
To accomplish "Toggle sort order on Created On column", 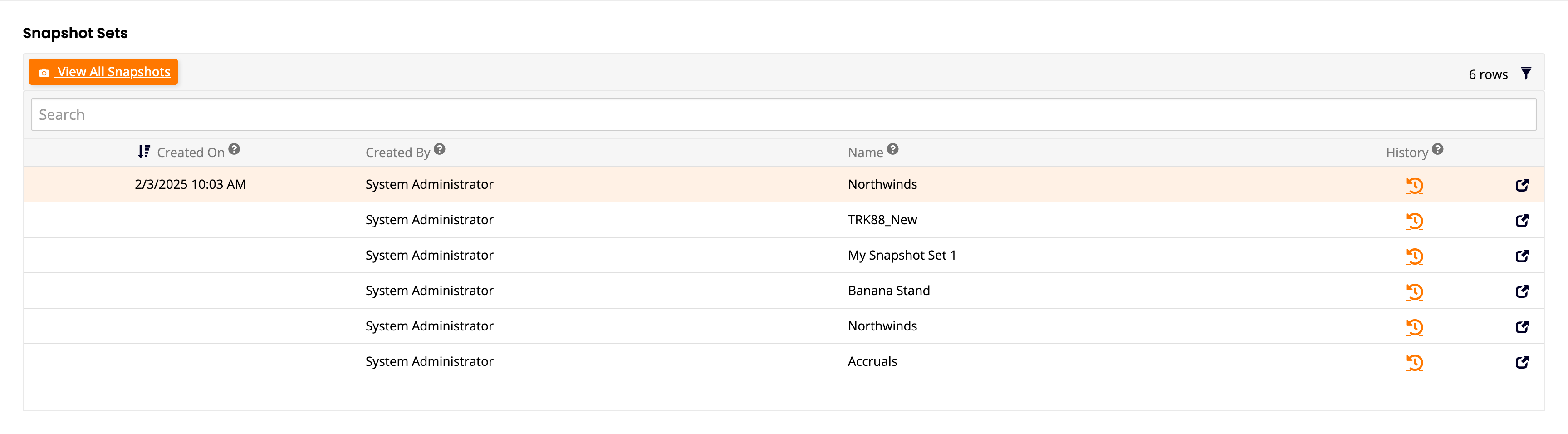I will coord(144,152).
